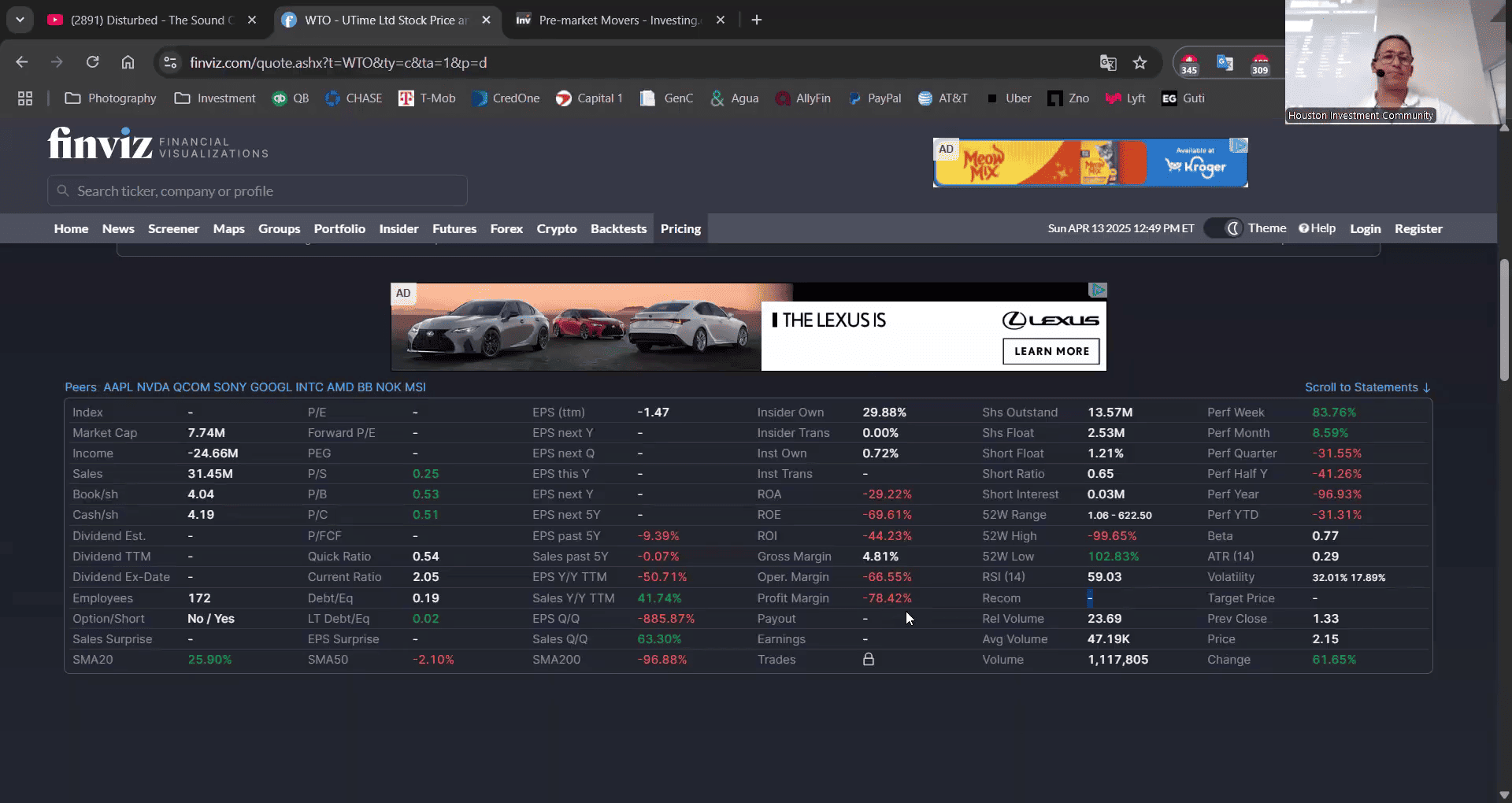Open the Investment bookmarks folder

215,98
